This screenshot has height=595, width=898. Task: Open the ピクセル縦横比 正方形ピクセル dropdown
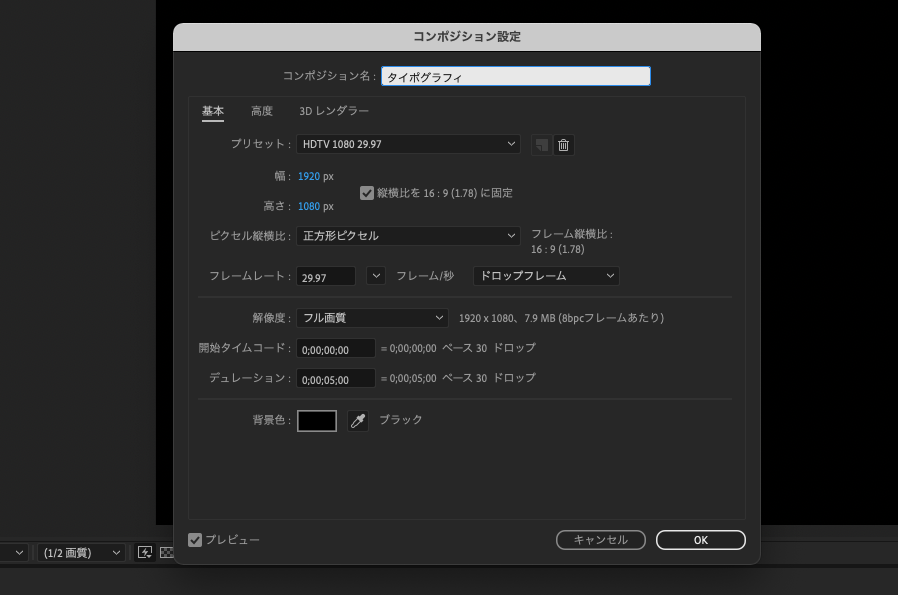click(x=408, y=236)
